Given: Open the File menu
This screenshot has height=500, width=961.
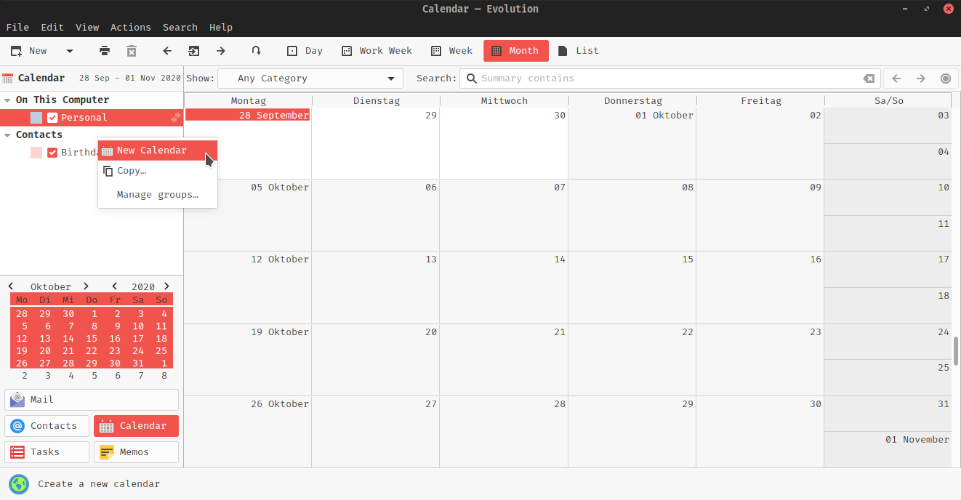Looking at the screenshot, I should pos(17,28).
